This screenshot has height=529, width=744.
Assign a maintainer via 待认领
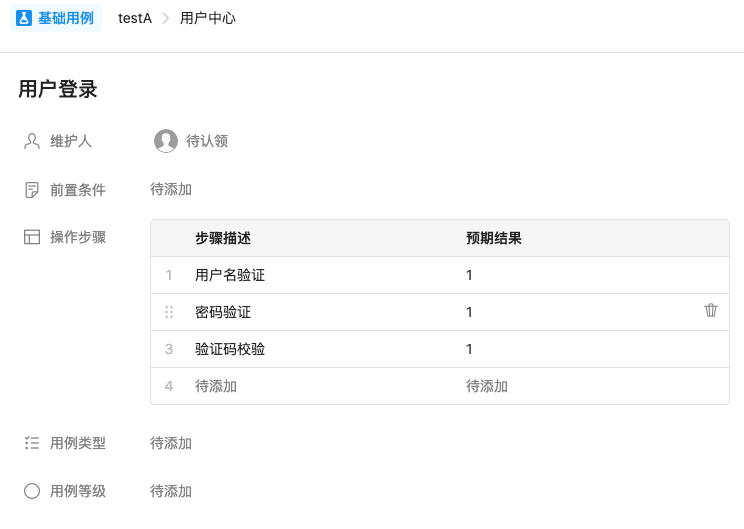tap(207, 141)
